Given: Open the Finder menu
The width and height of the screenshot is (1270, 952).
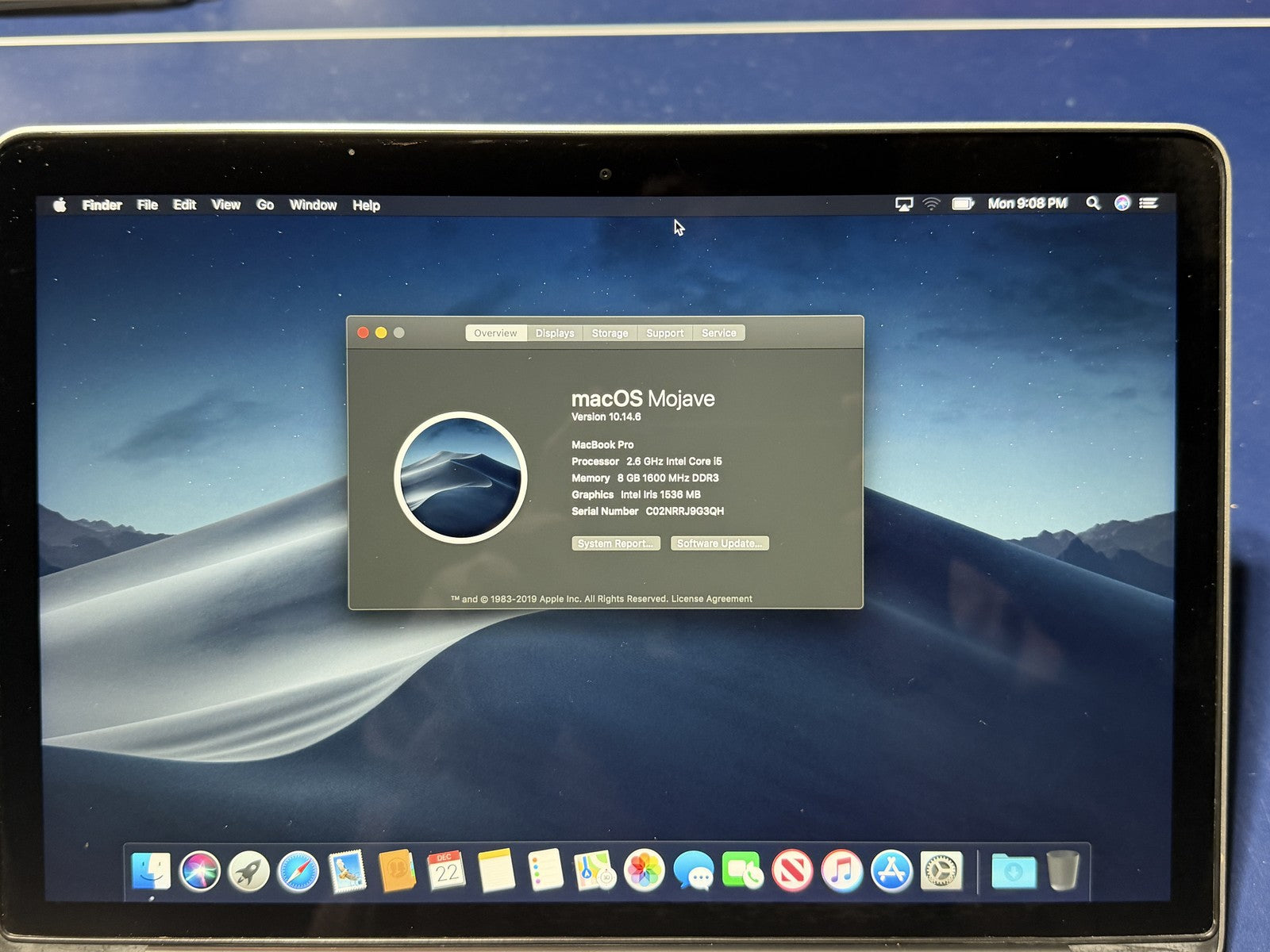Looking at the screenshot, I should point(102,205).
